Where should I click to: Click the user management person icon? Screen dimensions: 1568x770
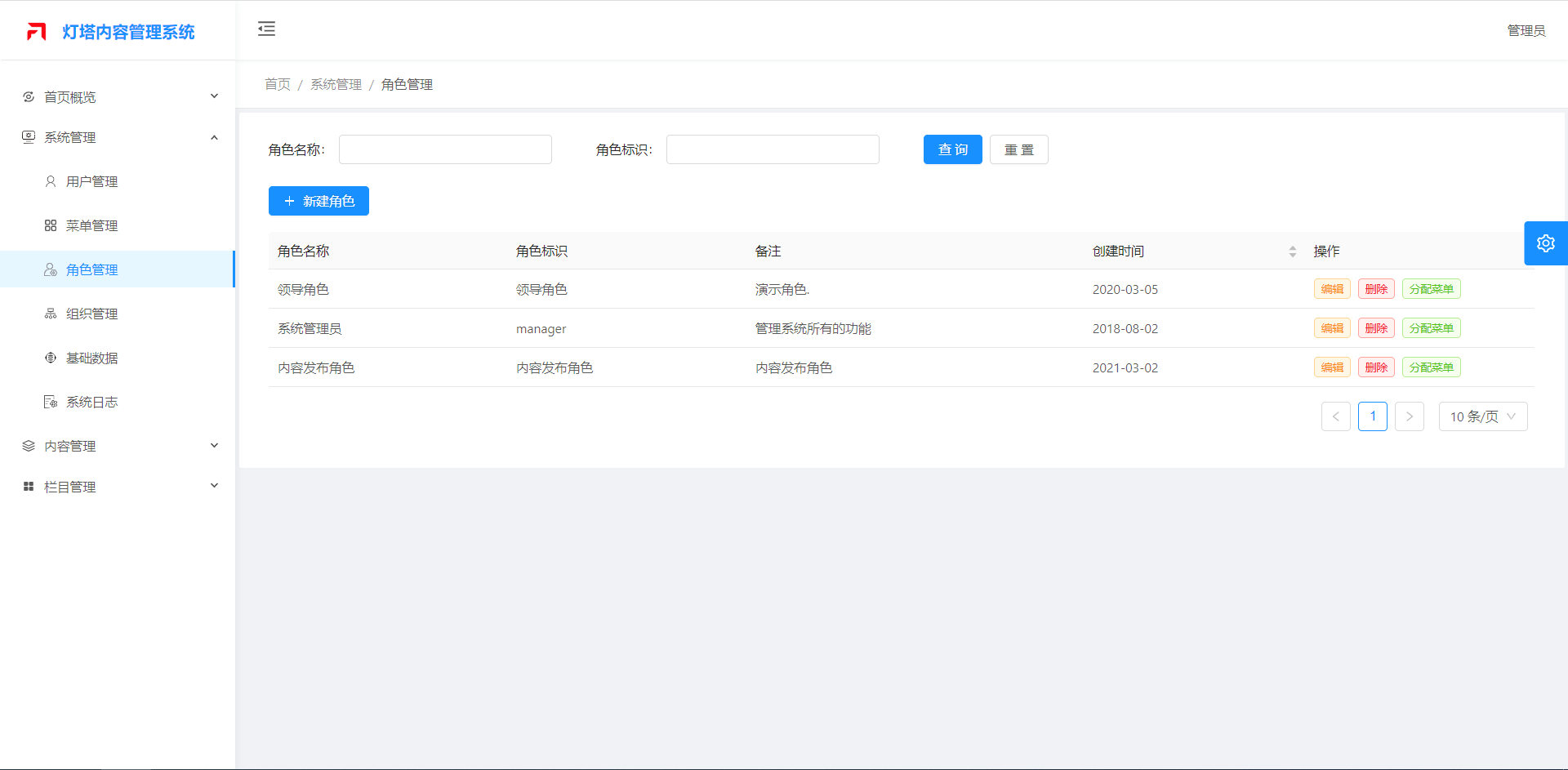coord(51,181)
